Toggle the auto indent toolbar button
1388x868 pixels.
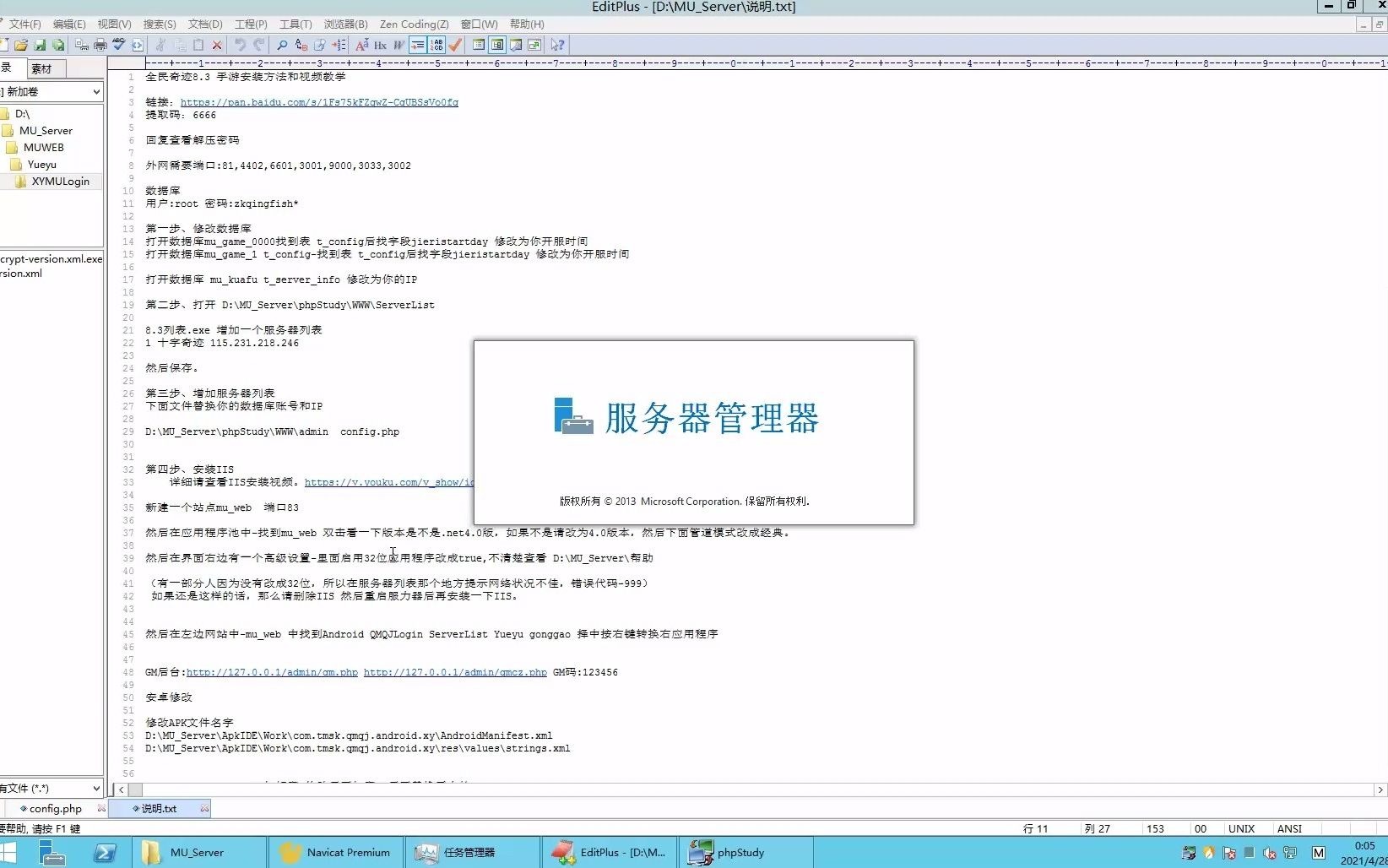coord(418,45)
